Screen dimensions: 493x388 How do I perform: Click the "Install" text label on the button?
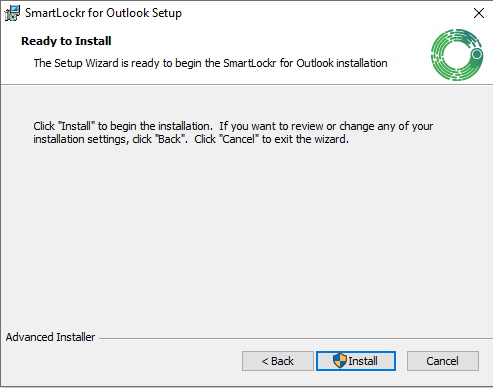pos(363,361)
